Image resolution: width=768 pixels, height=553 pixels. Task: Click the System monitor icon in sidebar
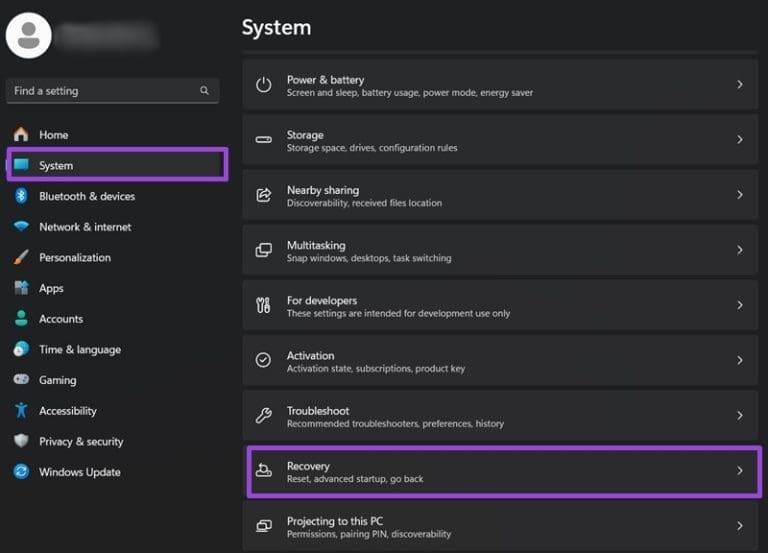click(21, 165)
